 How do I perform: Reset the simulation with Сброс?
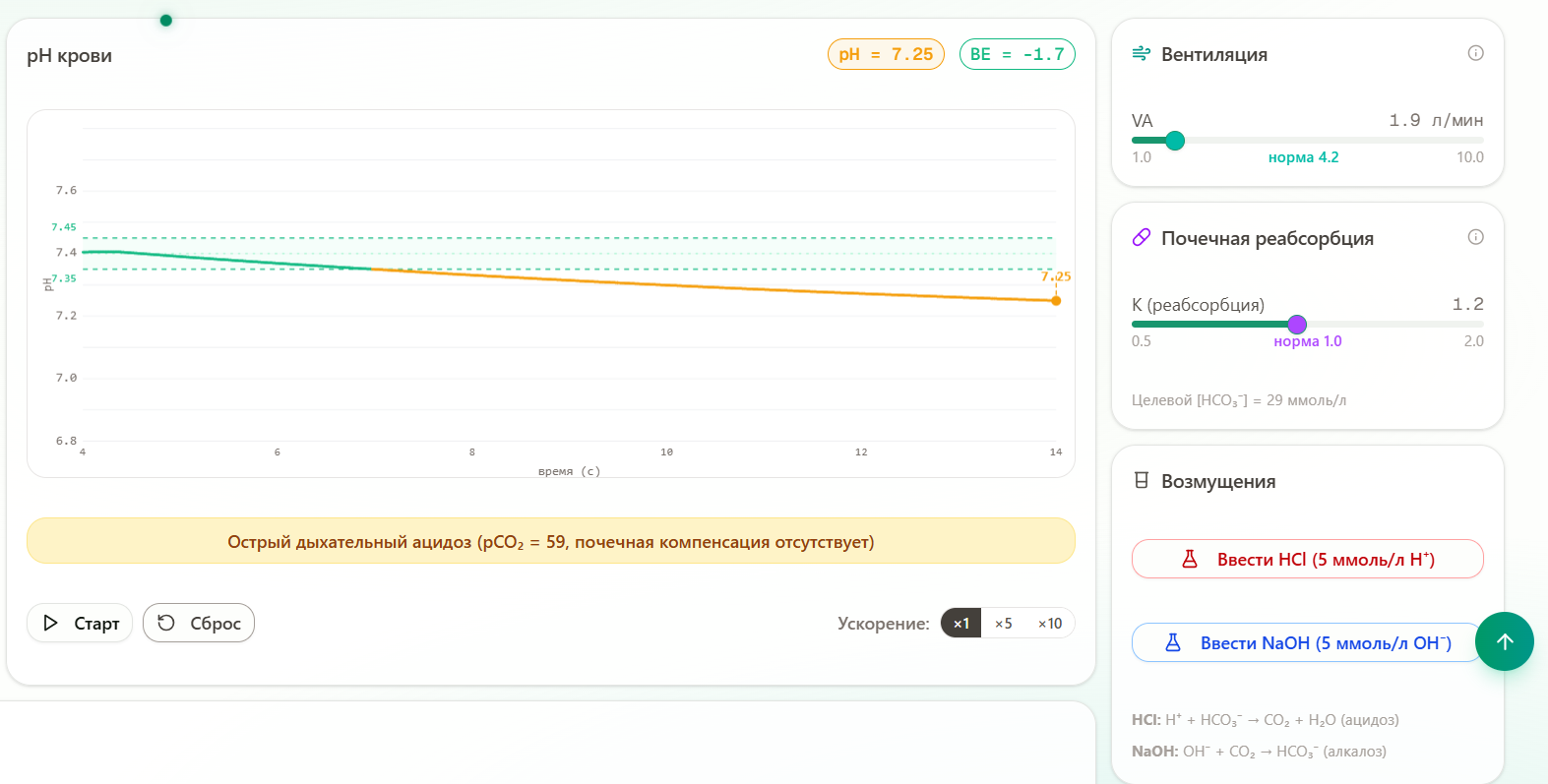click(199, 623)
